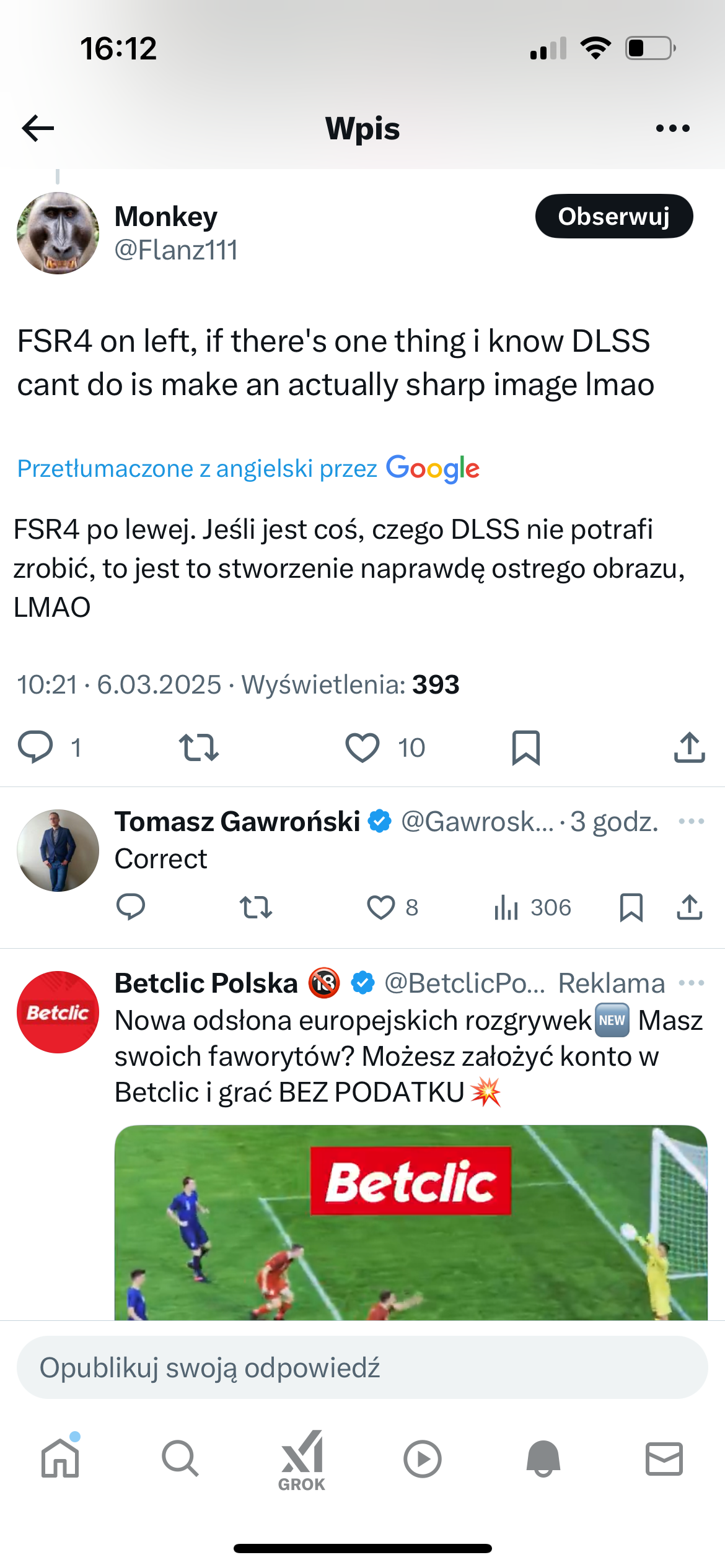Open more options on Tomasz Gawroński's reply
Screen dimensions: 725x1568
point(691,822)
